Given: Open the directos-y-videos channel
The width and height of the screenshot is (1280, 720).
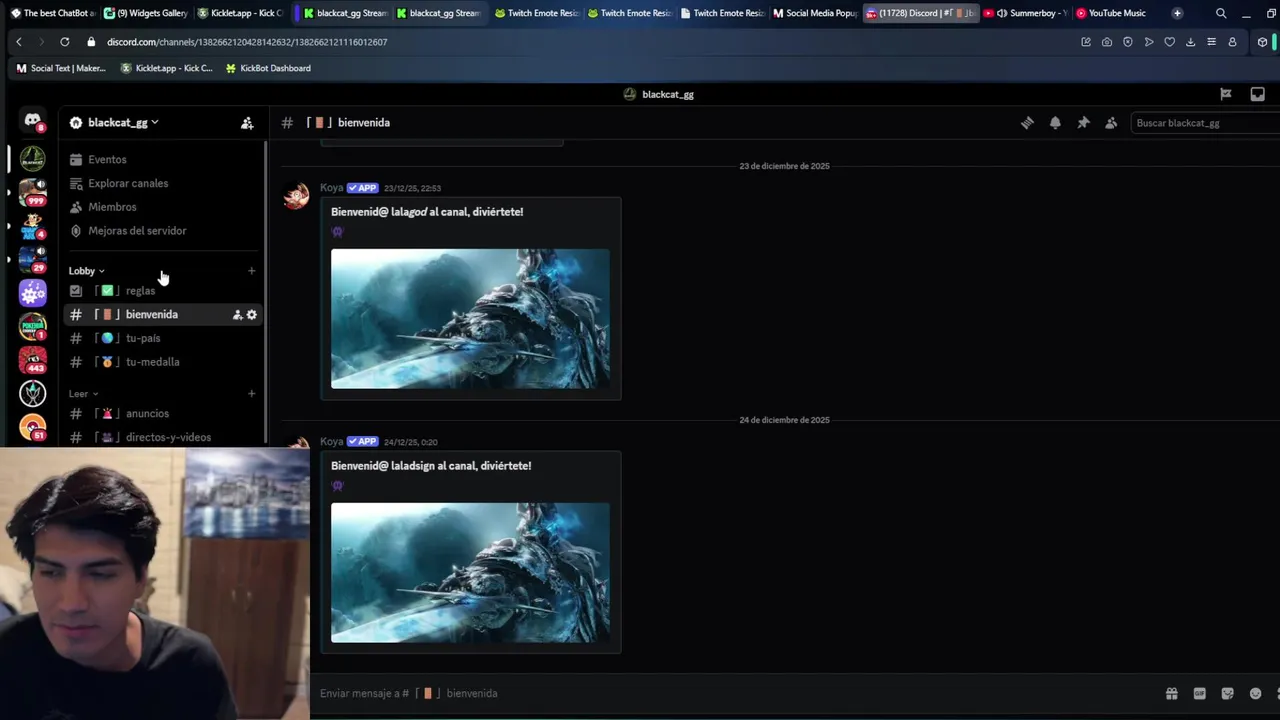Looking at the screenshot, I should (x=163, y=437).
